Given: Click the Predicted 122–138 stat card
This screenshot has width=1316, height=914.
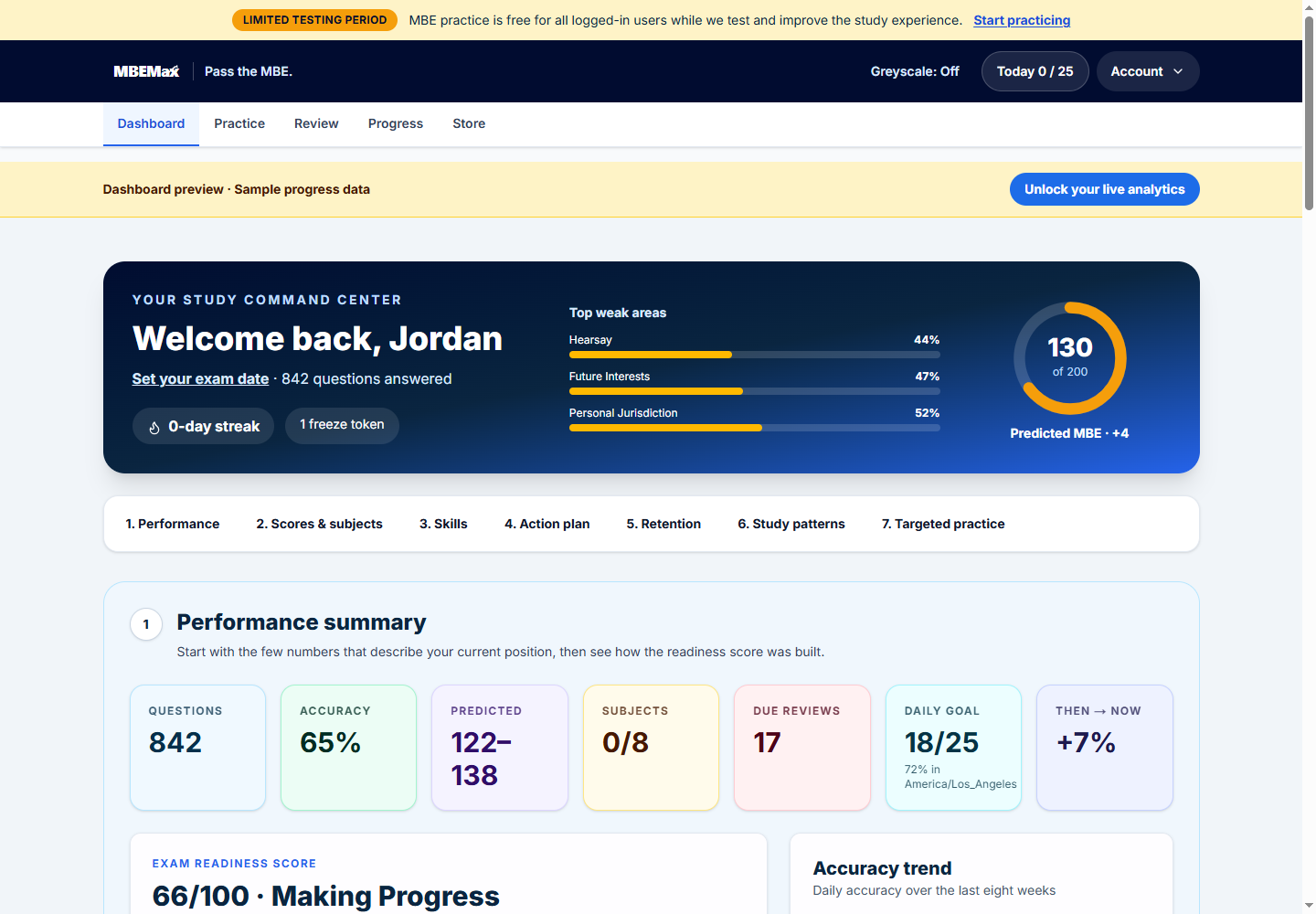Looking at the screenshot, I should [500, 748].
